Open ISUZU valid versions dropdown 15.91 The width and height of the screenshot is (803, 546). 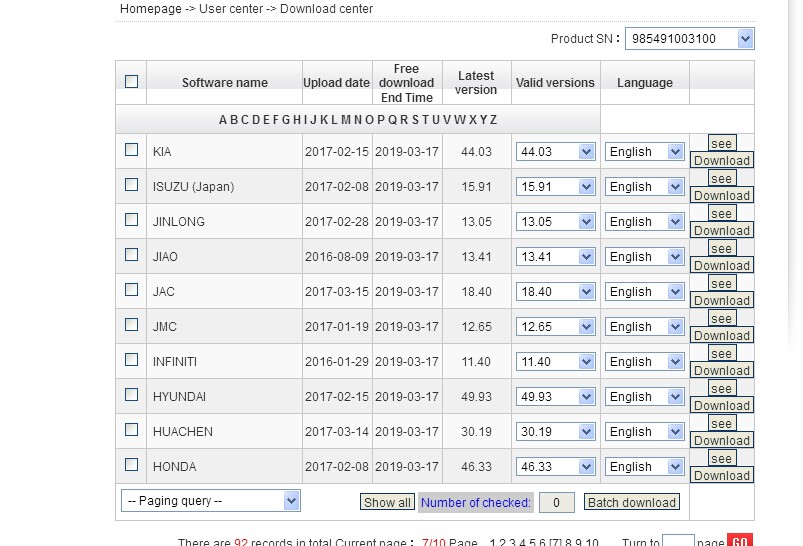pos(556,186)
